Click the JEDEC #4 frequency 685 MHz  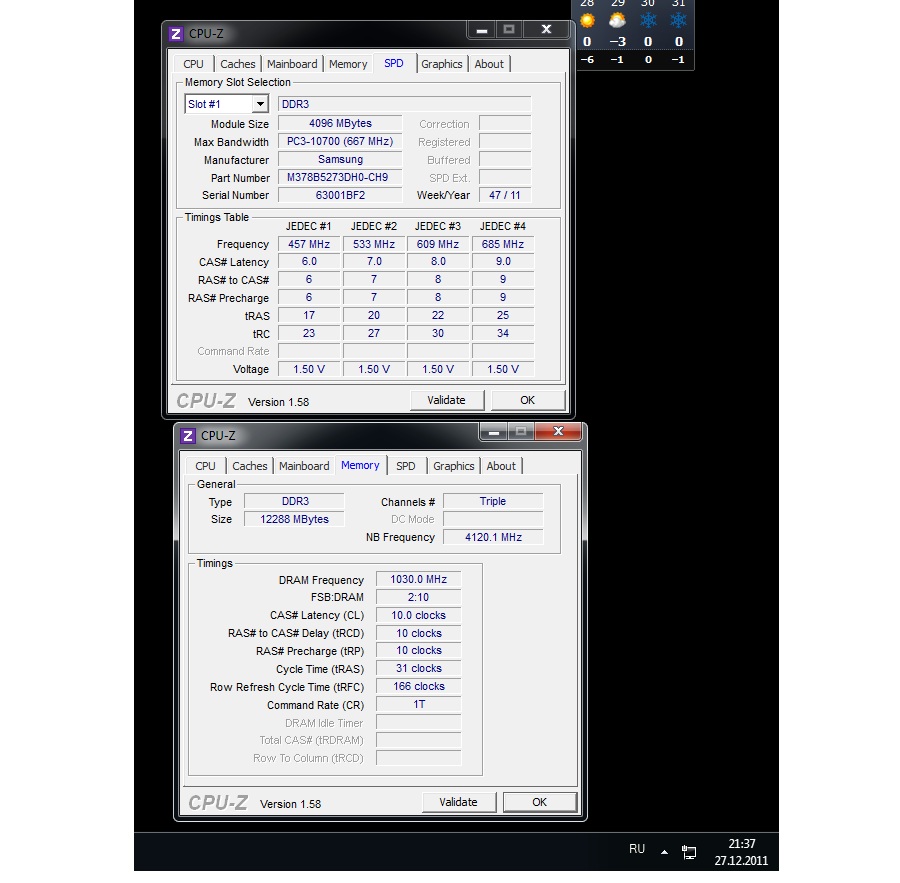click(x=503, y=244)
